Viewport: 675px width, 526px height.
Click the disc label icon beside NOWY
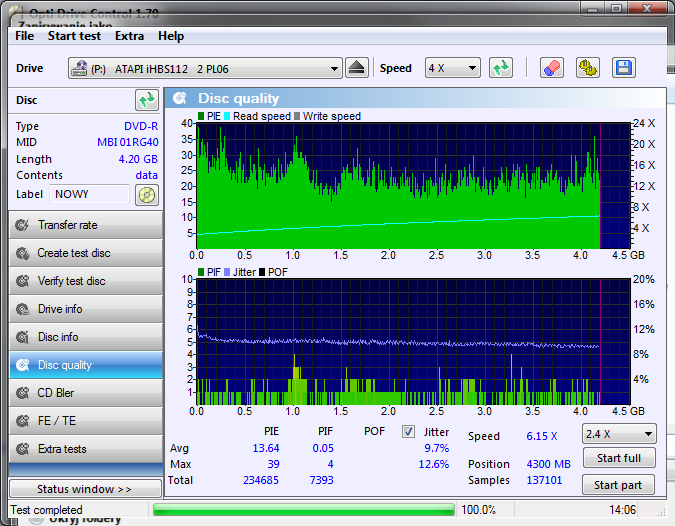coord(147,195)
